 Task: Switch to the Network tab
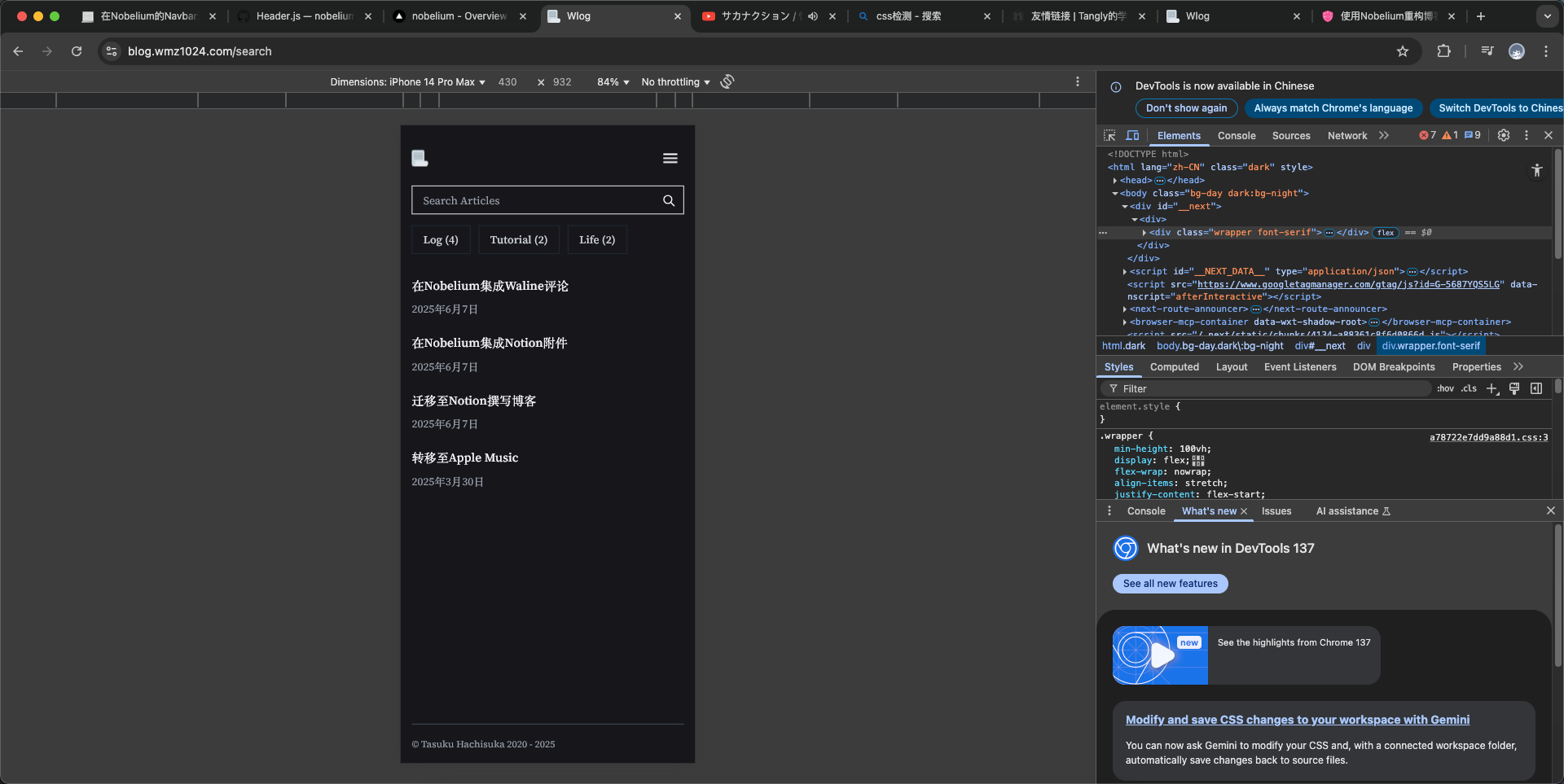pos(1347,136)
